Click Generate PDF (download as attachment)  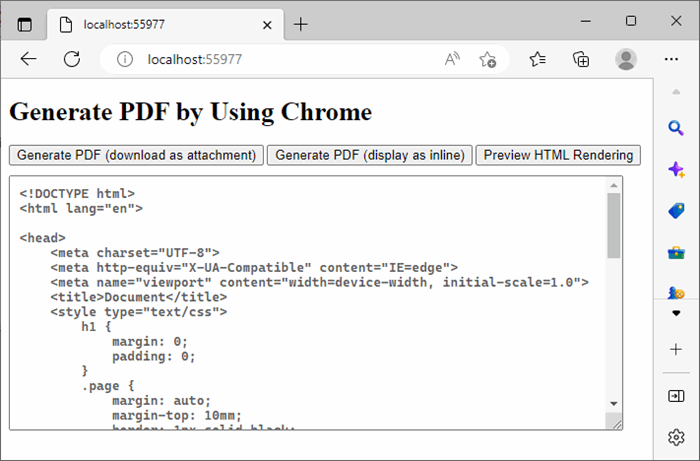pos(136,155)
